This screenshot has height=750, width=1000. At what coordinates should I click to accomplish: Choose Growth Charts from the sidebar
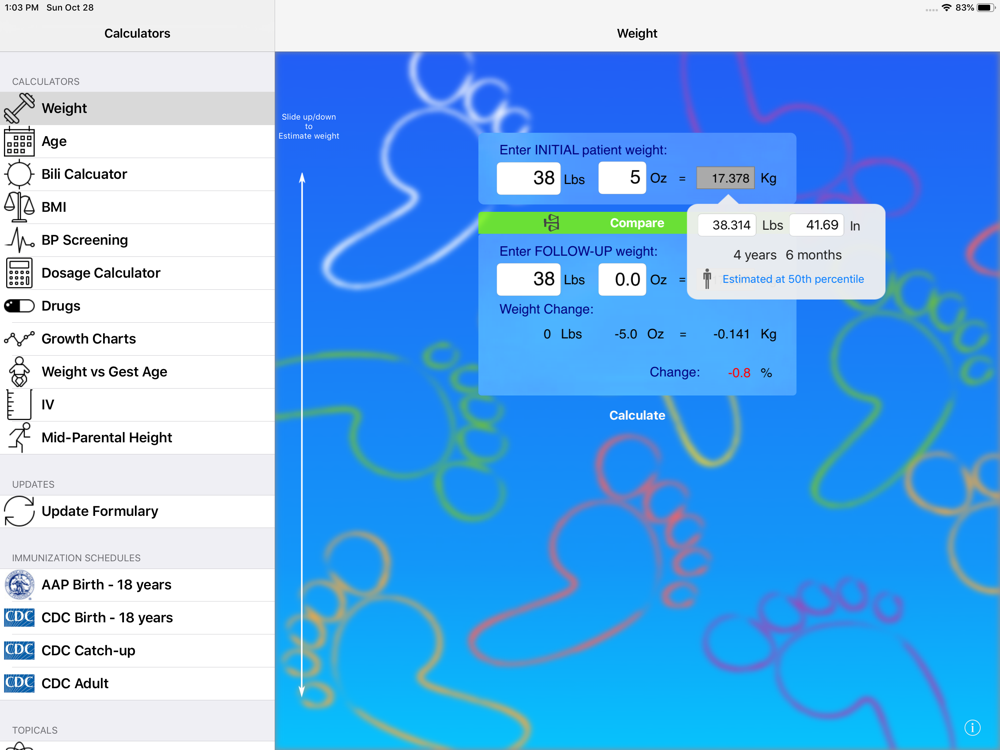tap(137, 339)
